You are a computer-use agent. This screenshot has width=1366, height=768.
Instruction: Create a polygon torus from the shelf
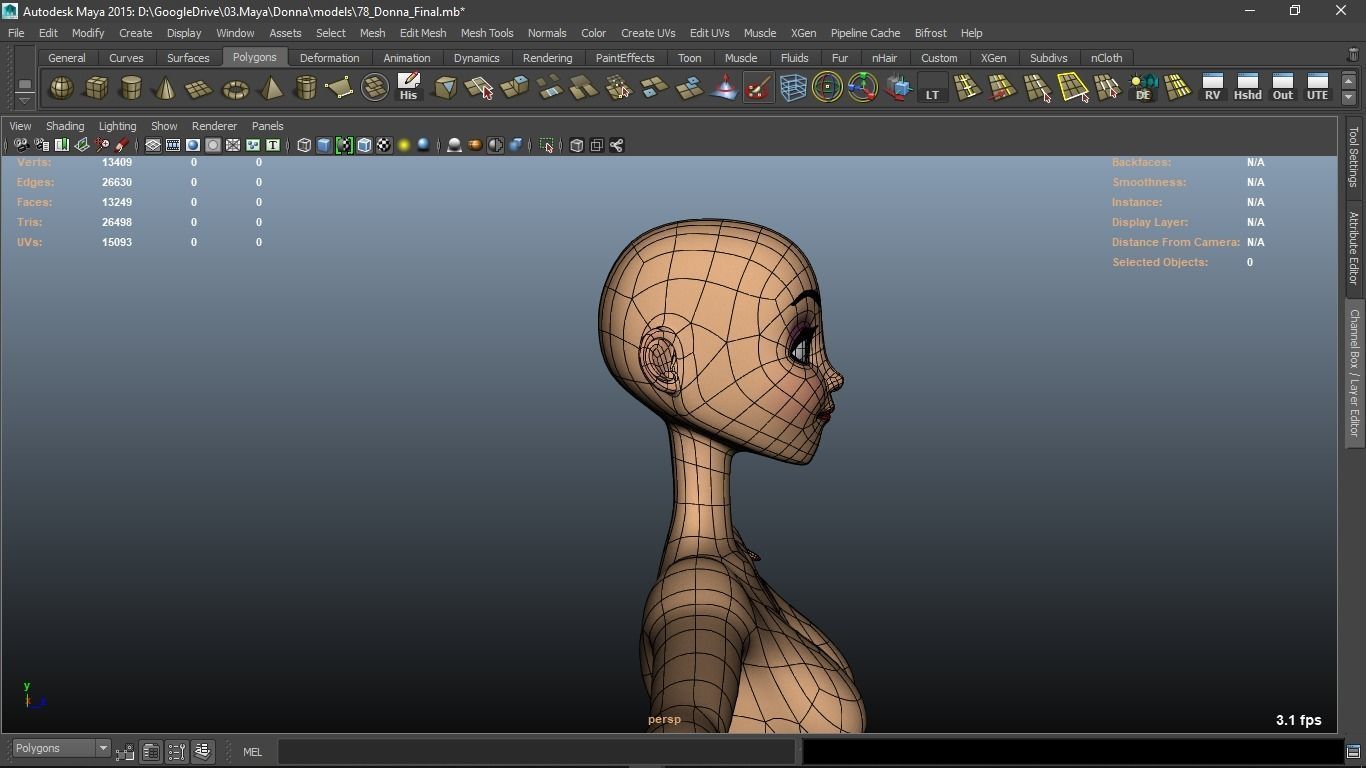click(235, 88)
